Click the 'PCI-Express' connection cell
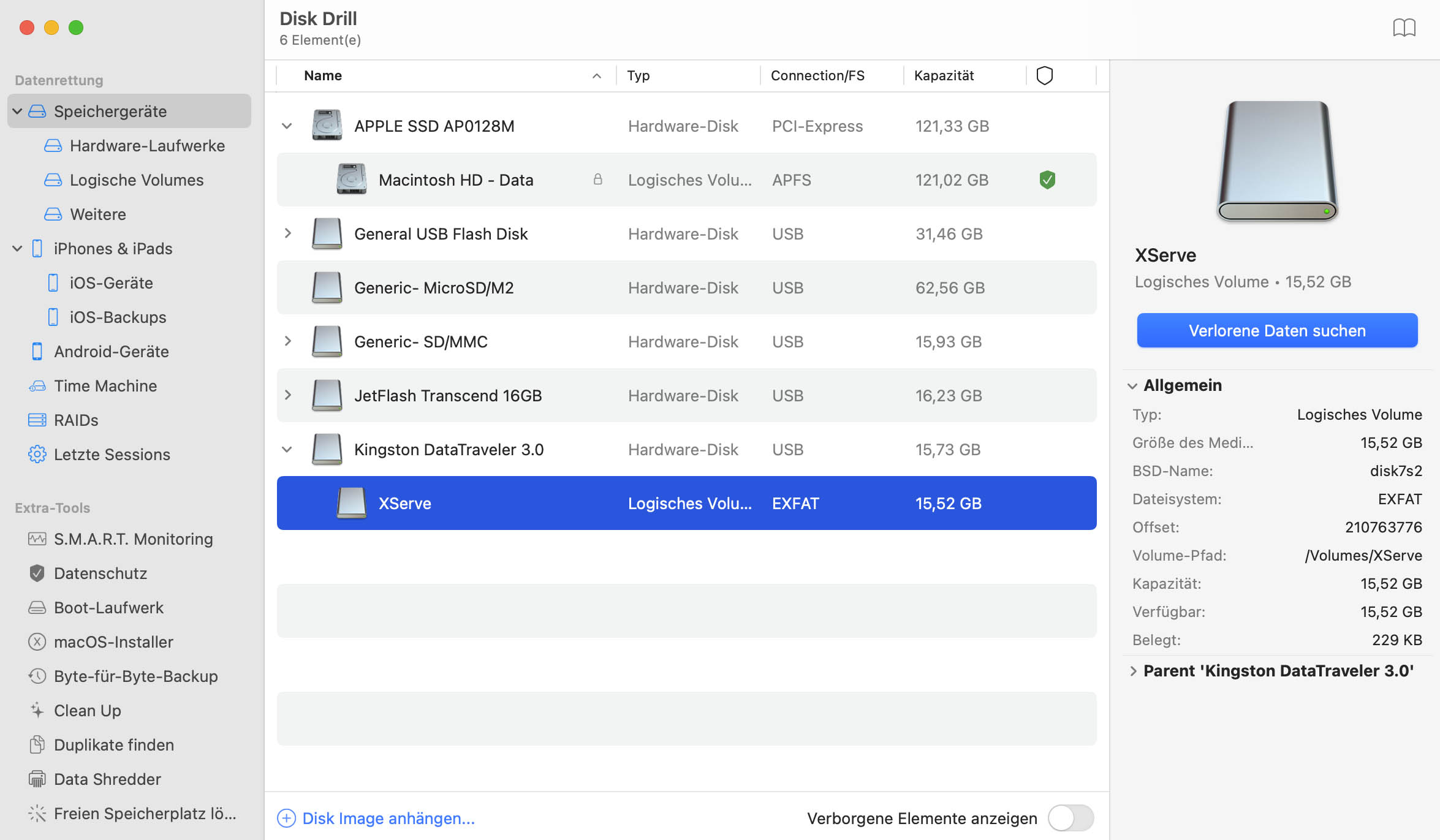 817,126
